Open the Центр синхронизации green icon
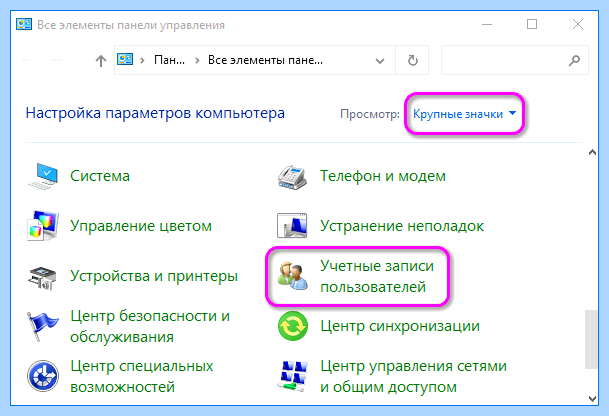This screenshot has height=416, width=609. [293, 326]
